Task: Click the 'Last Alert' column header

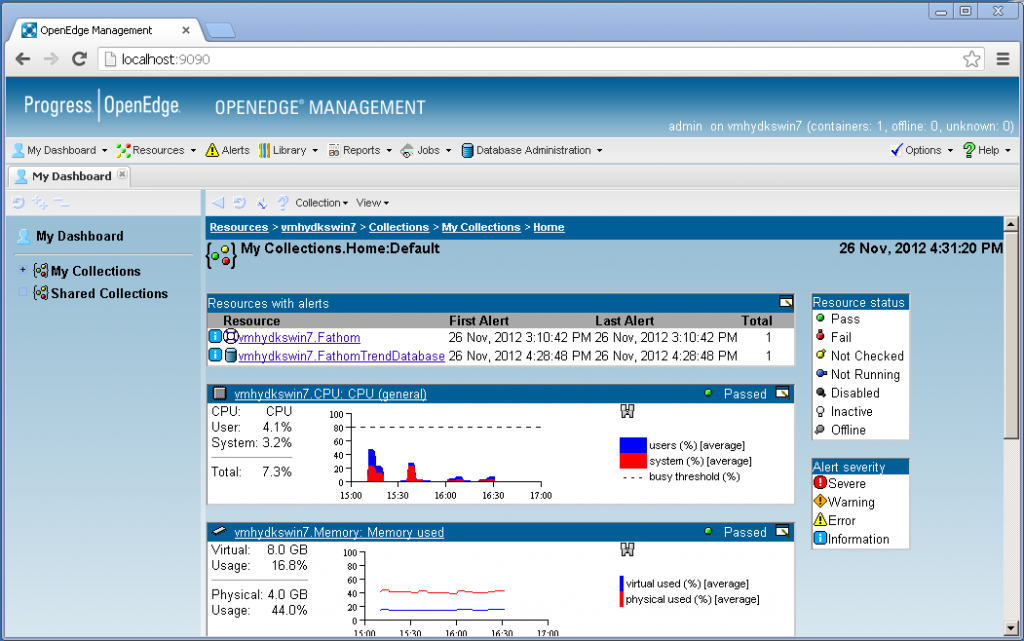Action: 624,320
